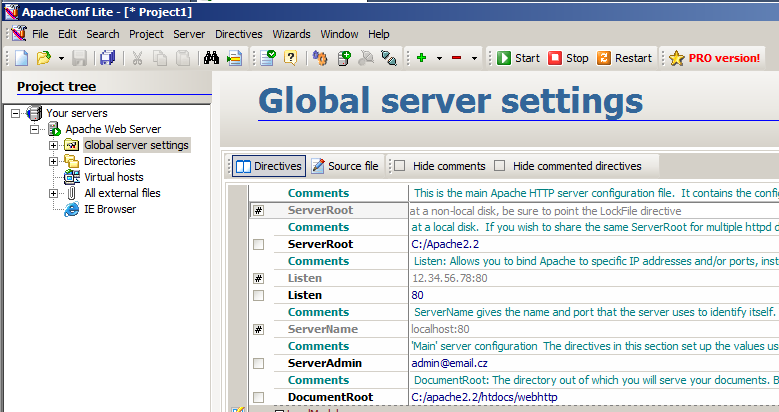Click the gears settings icon
The height and width of the screenshot is (412, 779).
[320, 58]
